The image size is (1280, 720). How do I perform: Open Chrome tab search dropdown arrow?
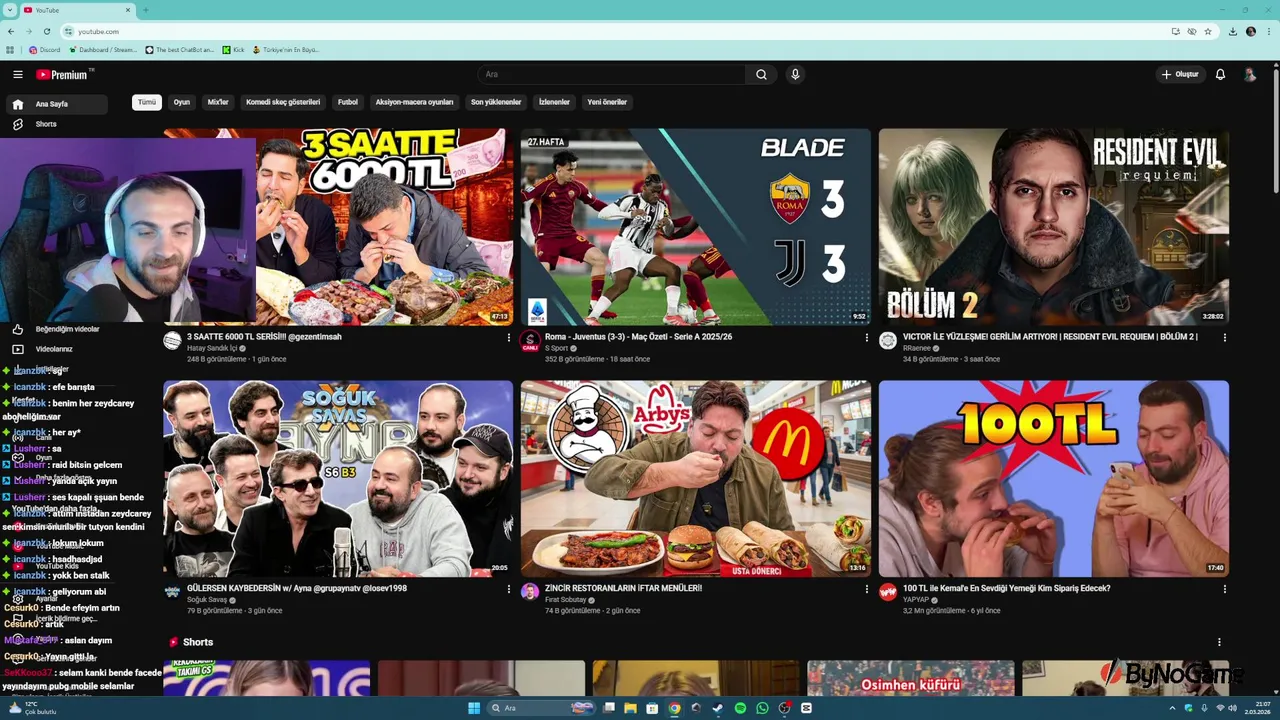[9, 10]
